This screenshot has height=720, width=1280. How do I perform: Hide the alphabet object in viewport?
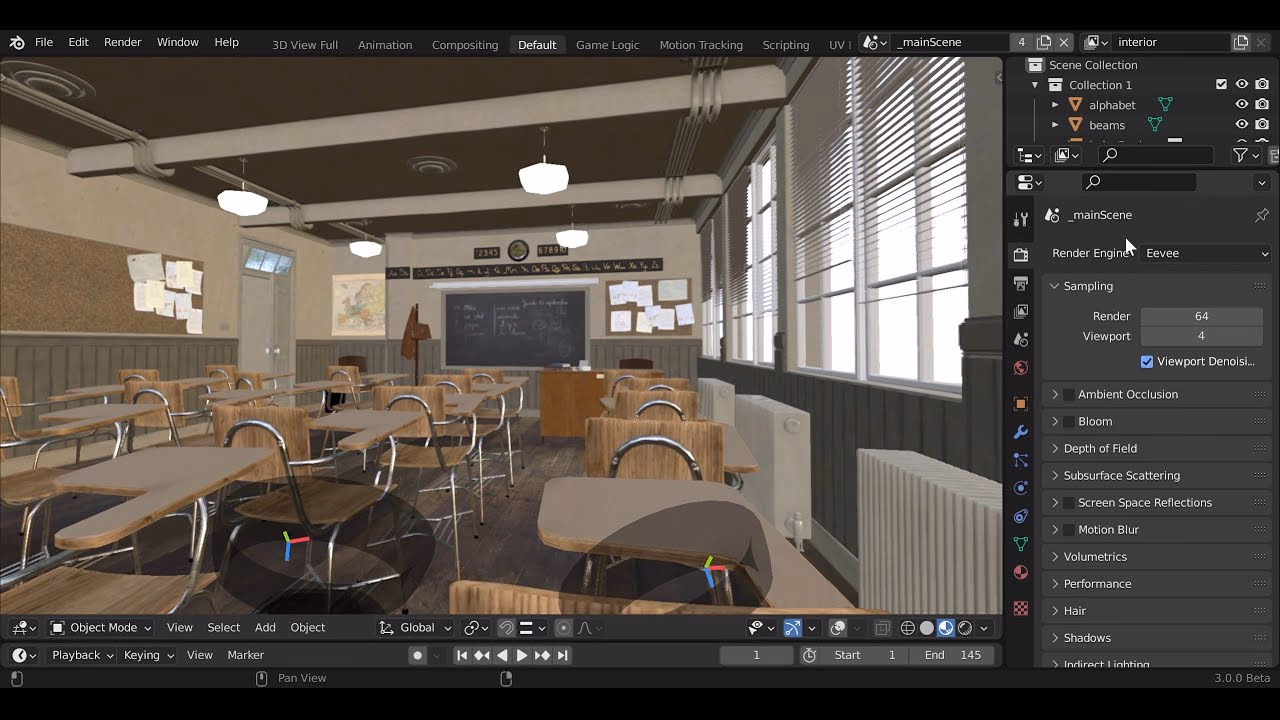[x=1241, y=105]
